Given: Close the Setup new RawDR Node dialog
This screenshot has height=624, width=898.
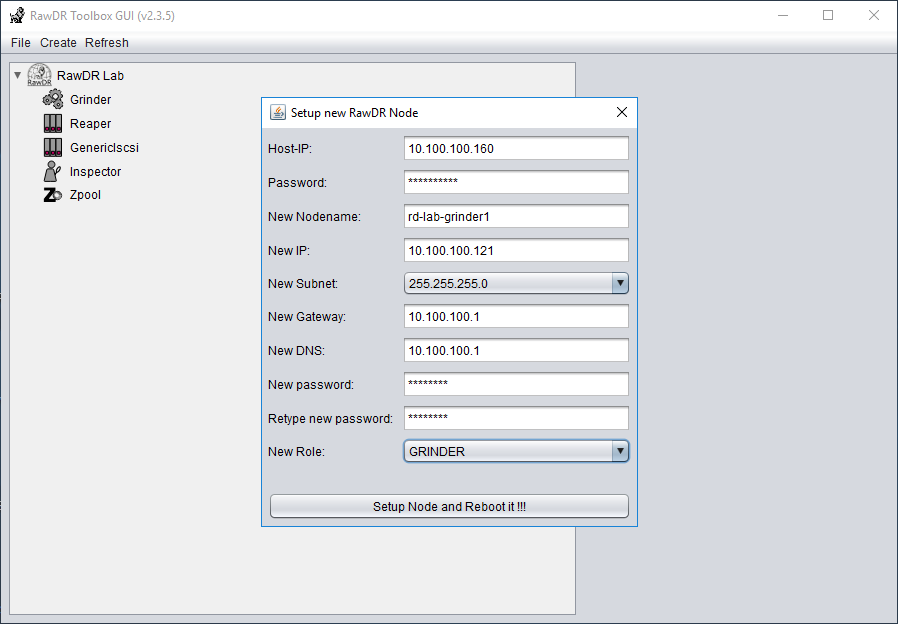Looking at the screenshot, I should click(622, 112).
